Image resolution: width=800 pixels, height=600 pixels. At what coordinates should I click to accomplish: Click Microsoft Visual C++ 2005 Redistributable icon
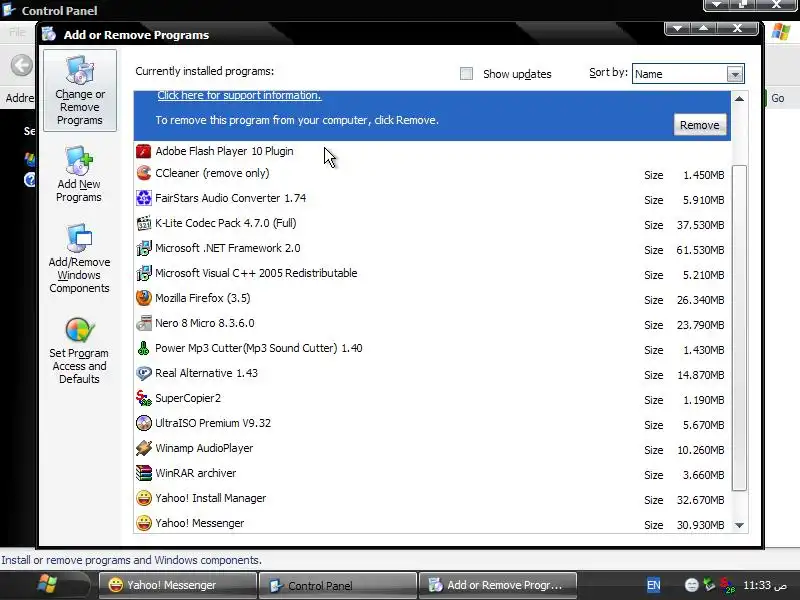143,273
